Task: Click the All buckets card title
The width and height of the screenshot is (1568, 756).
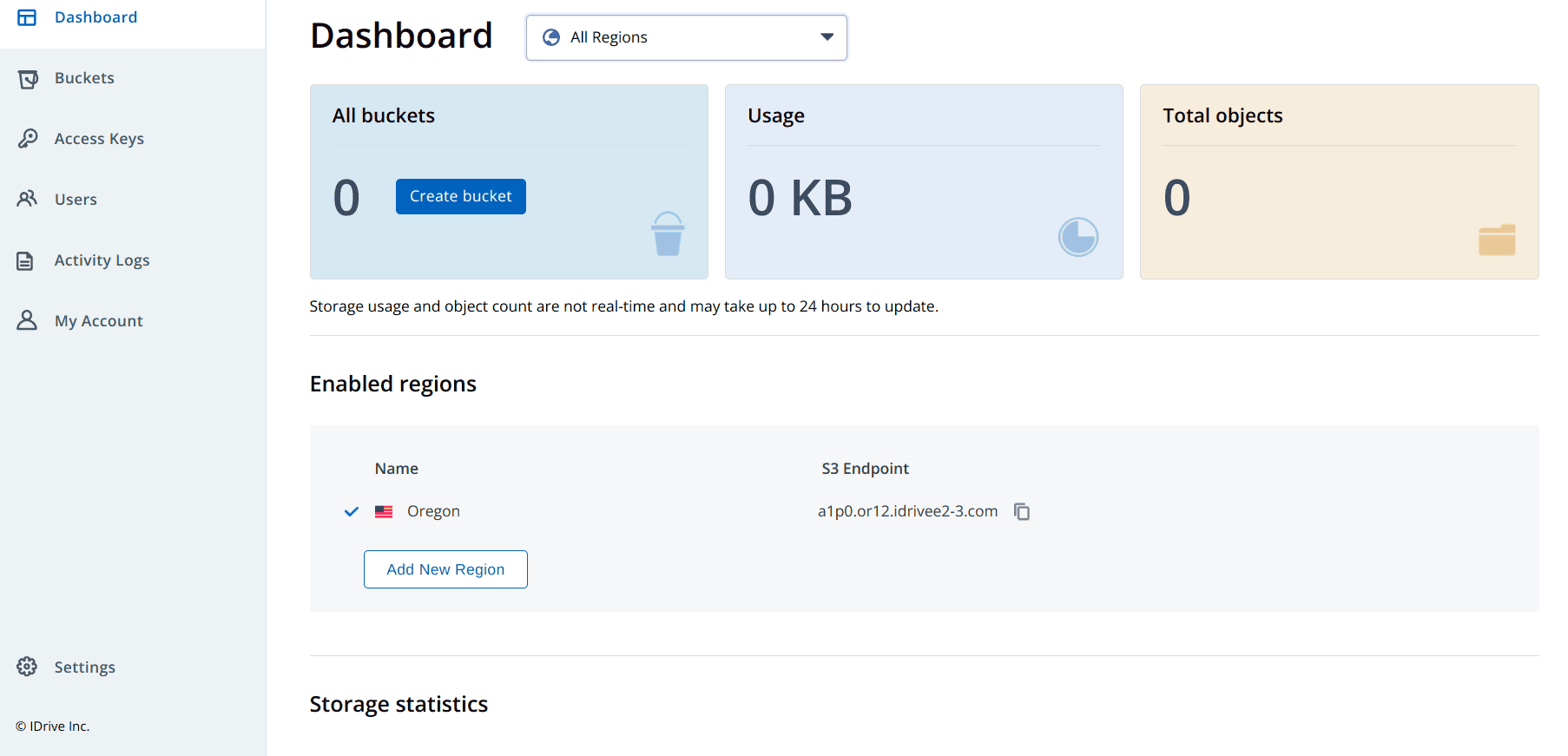Action: tap(384, 115)
